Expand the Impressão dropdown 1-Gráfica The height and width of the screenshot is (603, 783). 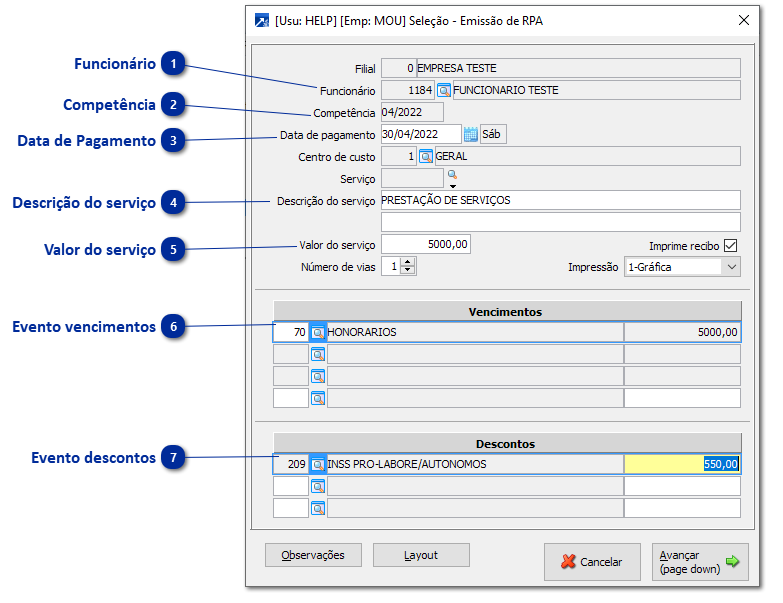tap(731, 267)
